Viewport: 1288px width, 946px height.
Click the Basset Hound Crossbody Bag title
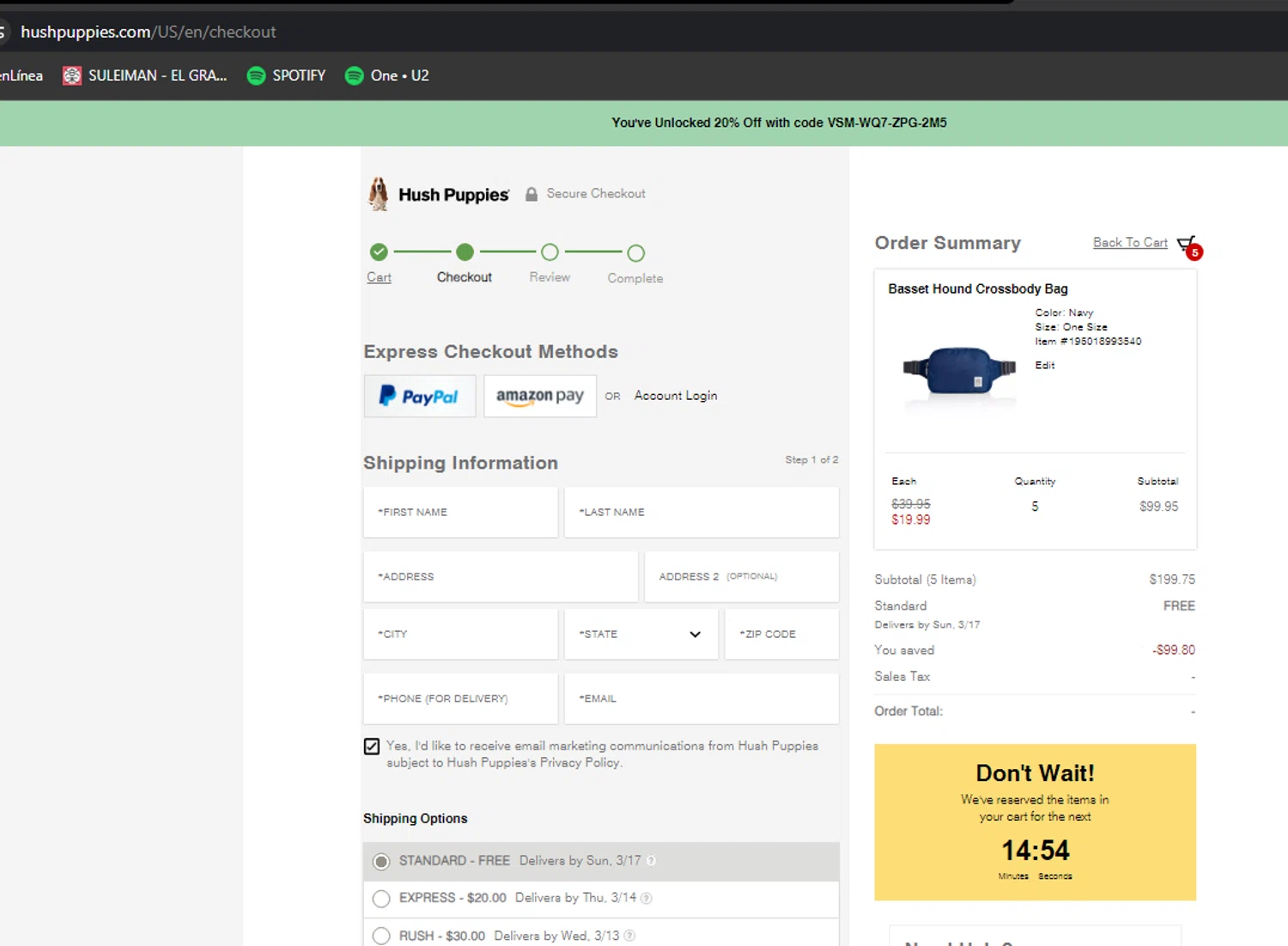pyautogui.click(x=978, y=289)
